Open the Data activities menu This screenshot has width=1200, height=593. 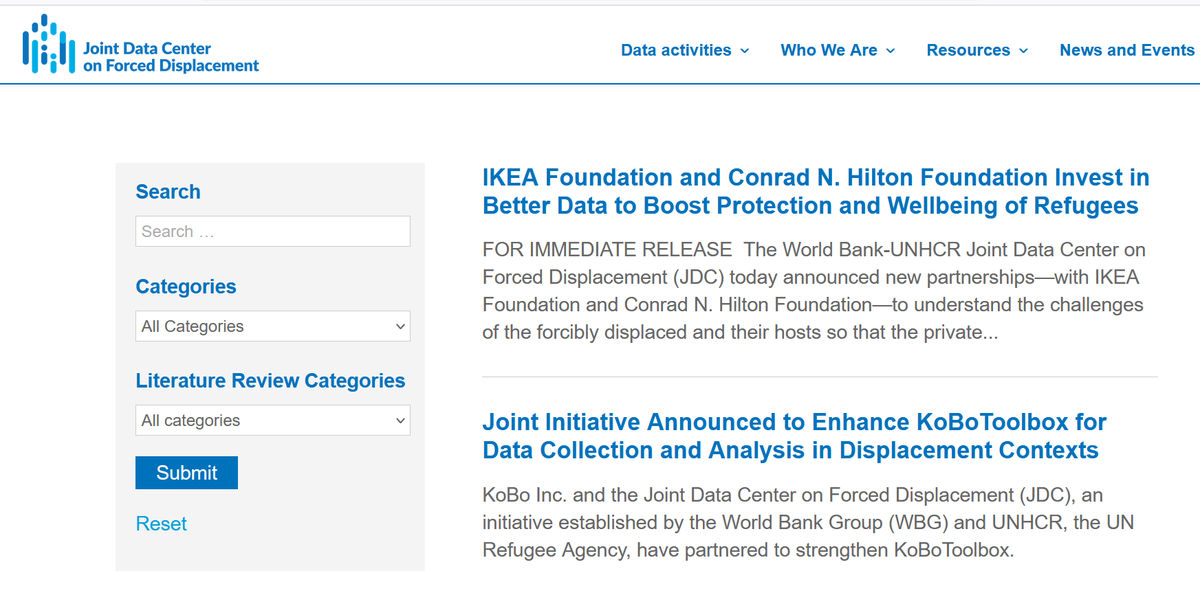tap(685, 50)
